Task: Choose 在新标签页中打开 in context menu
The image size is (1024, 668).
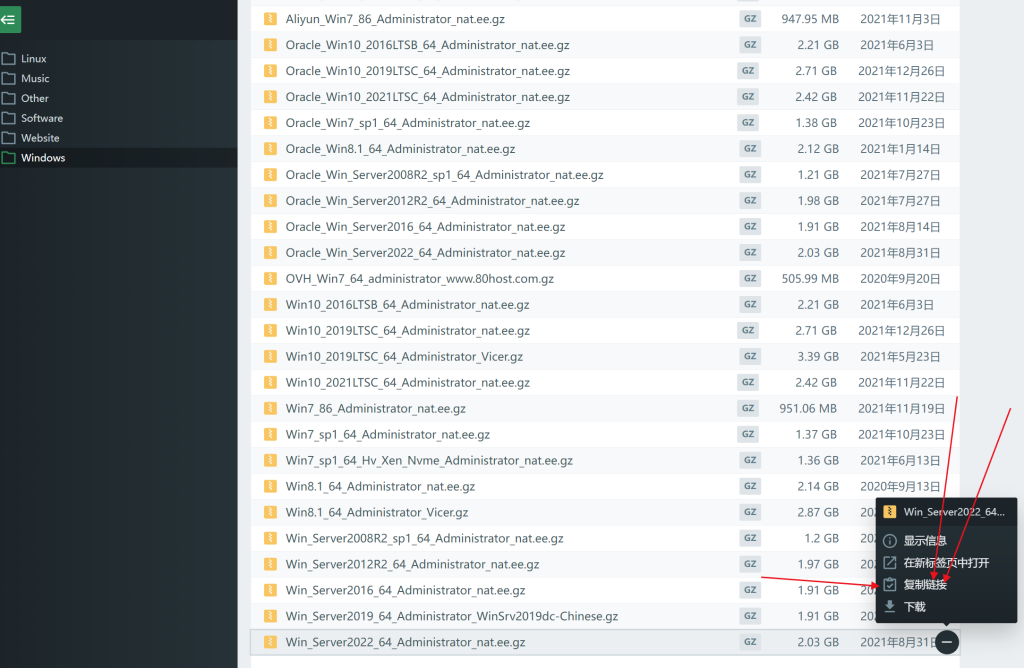Action: pyautogui.click(x=946, y=563)
